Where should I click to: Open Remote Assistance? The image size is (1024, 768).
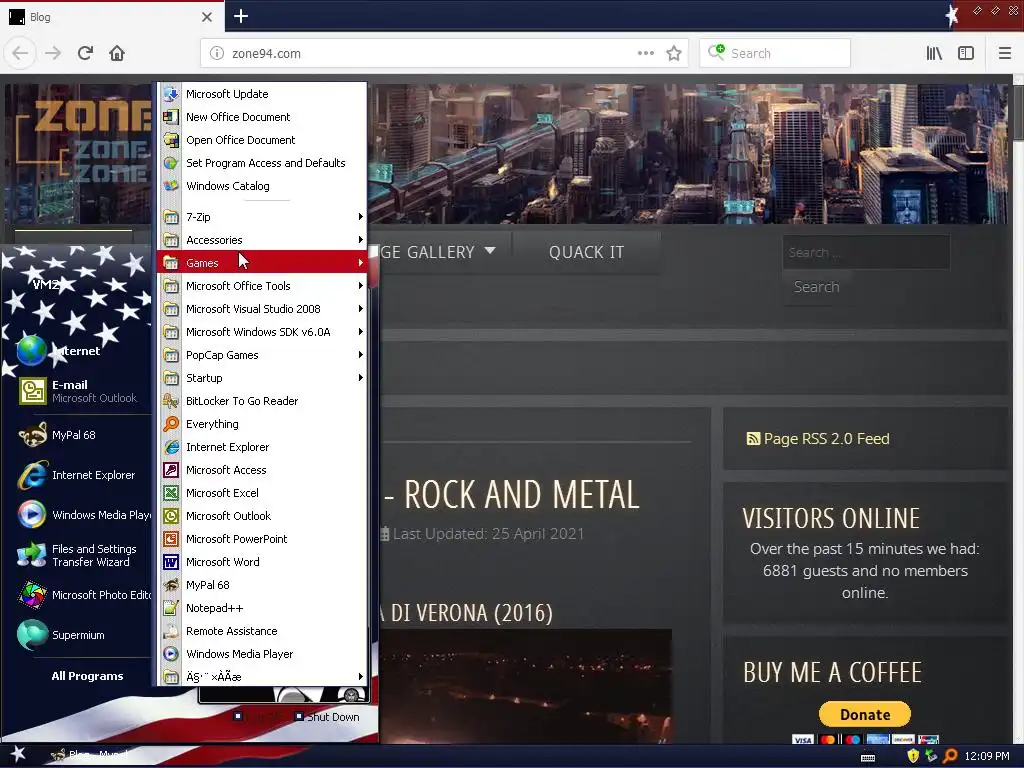(261, 631)
